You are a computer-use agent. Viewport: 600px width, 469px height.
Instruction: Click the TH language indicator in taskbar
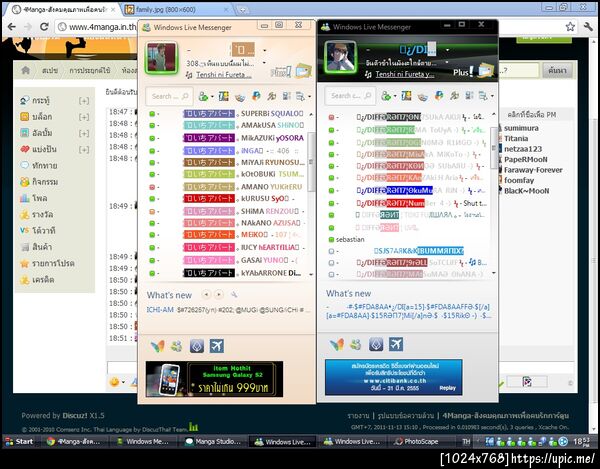(466, 441)
